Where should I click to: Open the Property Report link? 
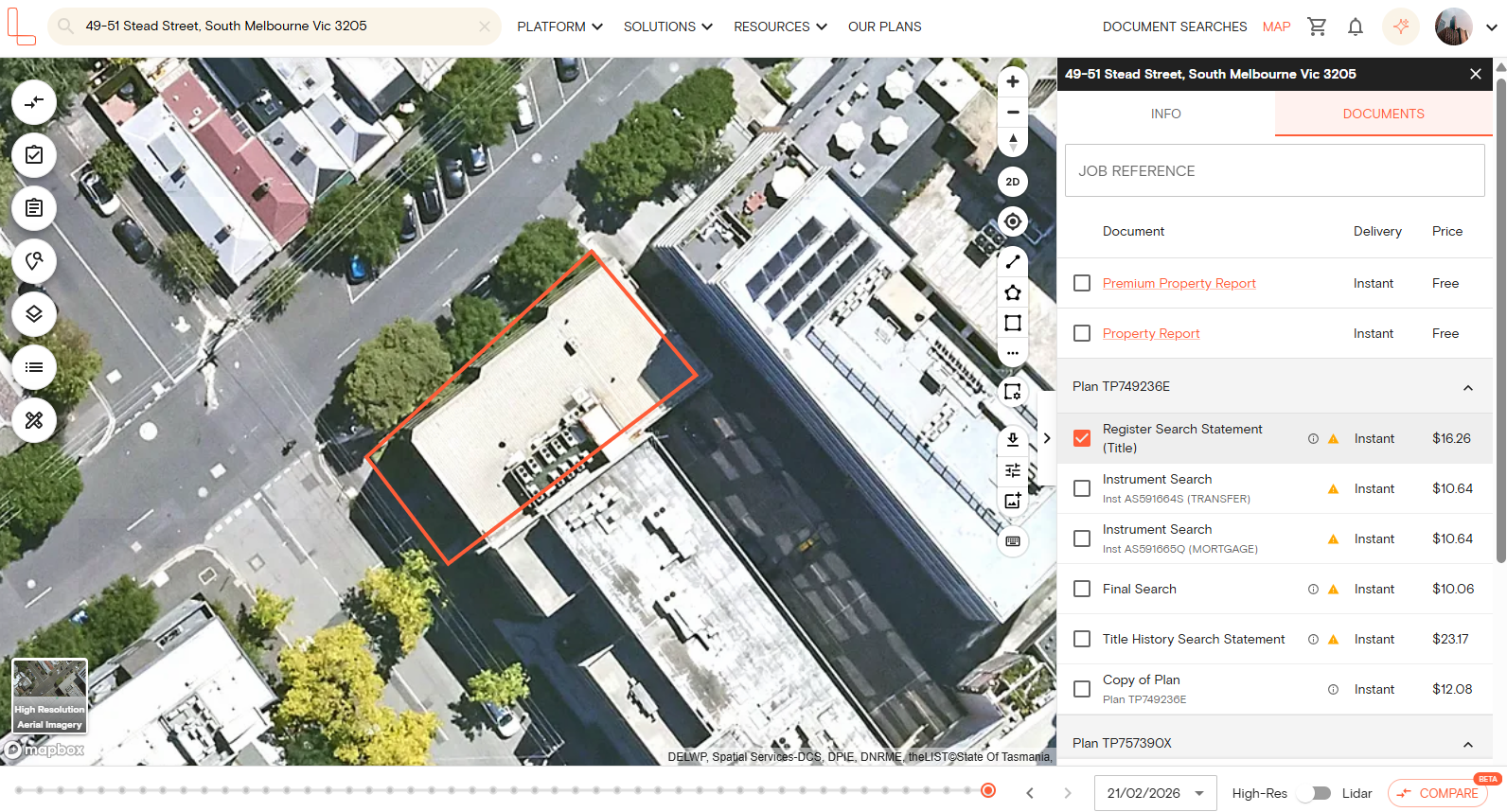[1151, 333]
